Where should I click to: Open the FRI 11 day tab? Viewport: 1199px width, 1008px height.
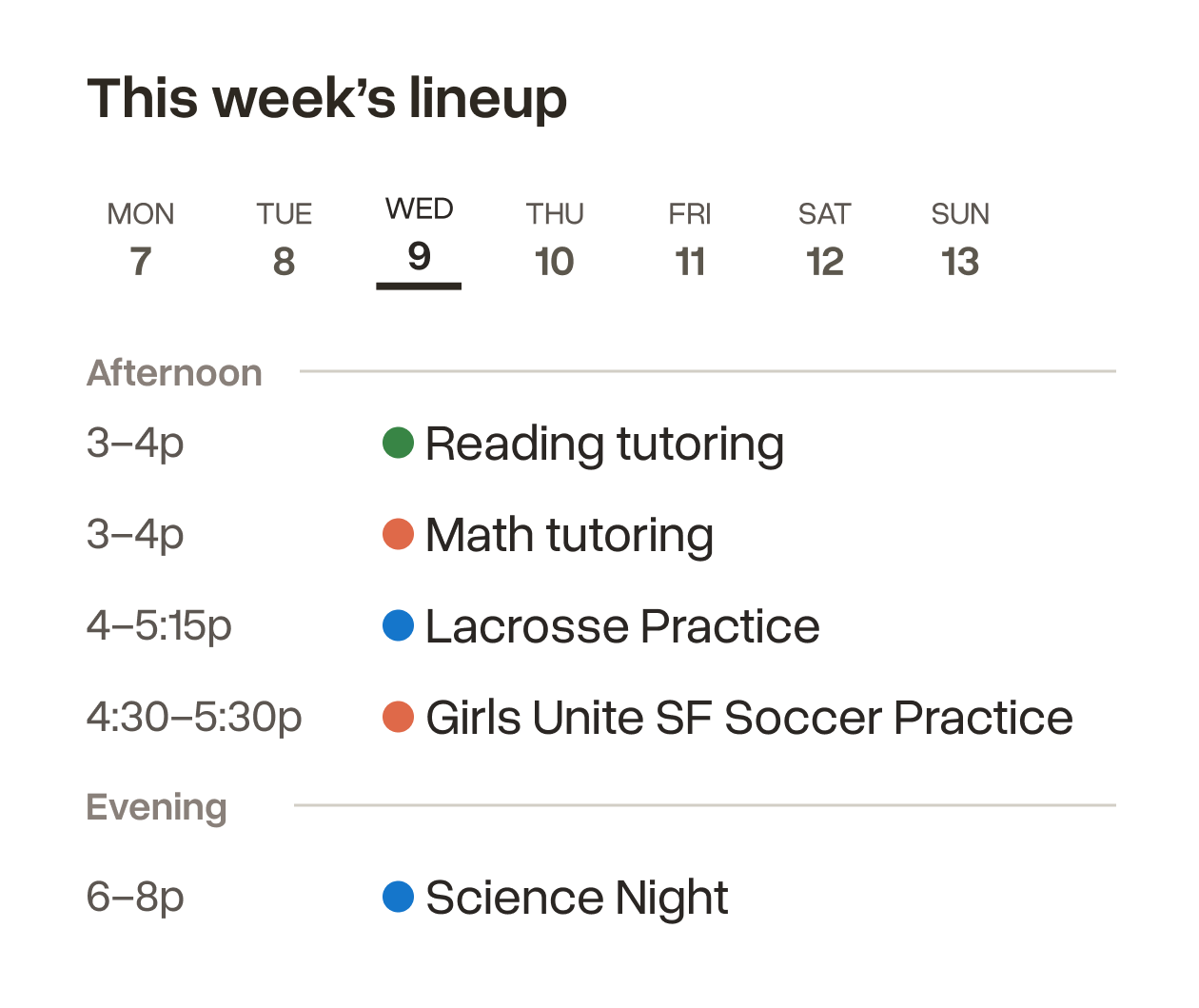point(690,239)
